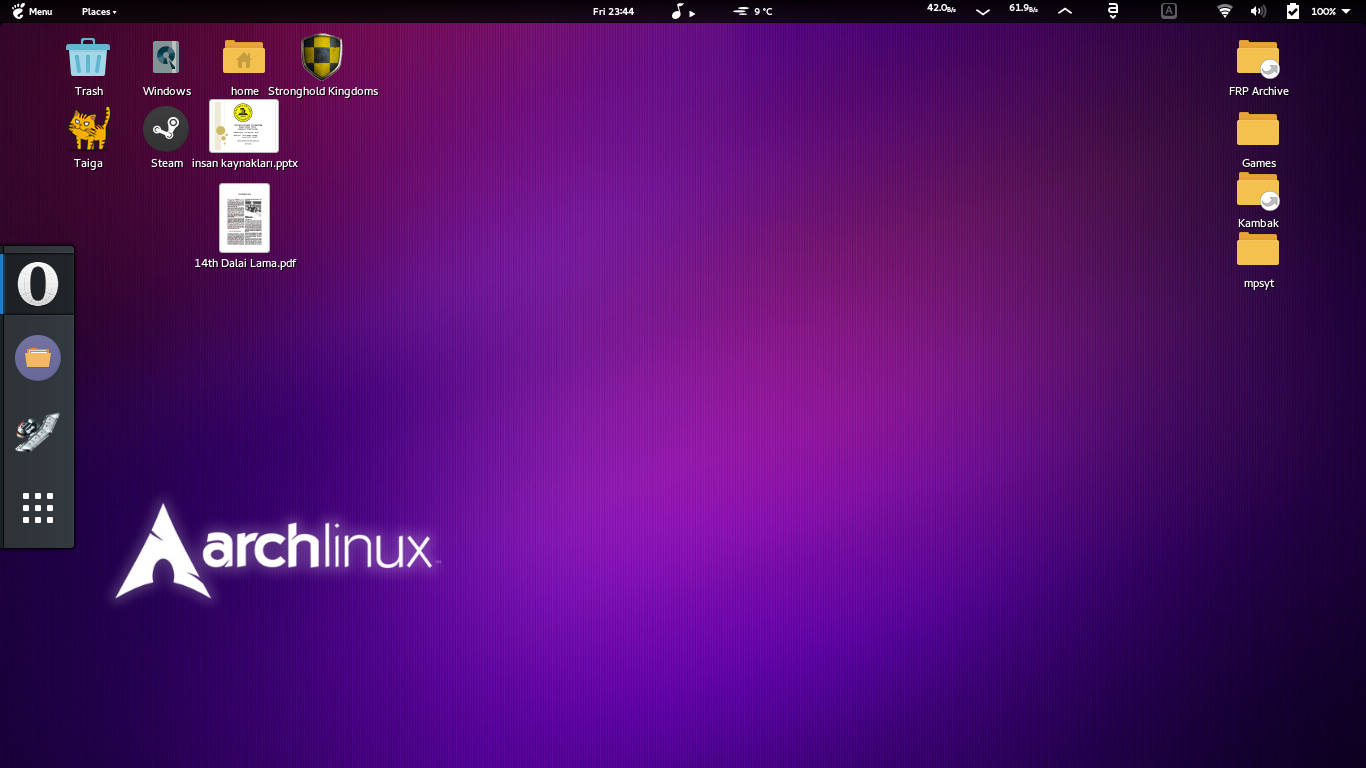Launch Stronghold Kingdoms shield icon
Image resolution: width=1366 pixels, height=768 pixels.
[x=322, y=57]
